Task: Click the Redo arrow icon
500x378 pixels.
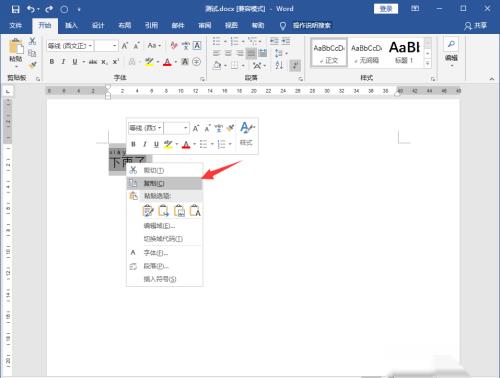Action: (x=49, y=9)
